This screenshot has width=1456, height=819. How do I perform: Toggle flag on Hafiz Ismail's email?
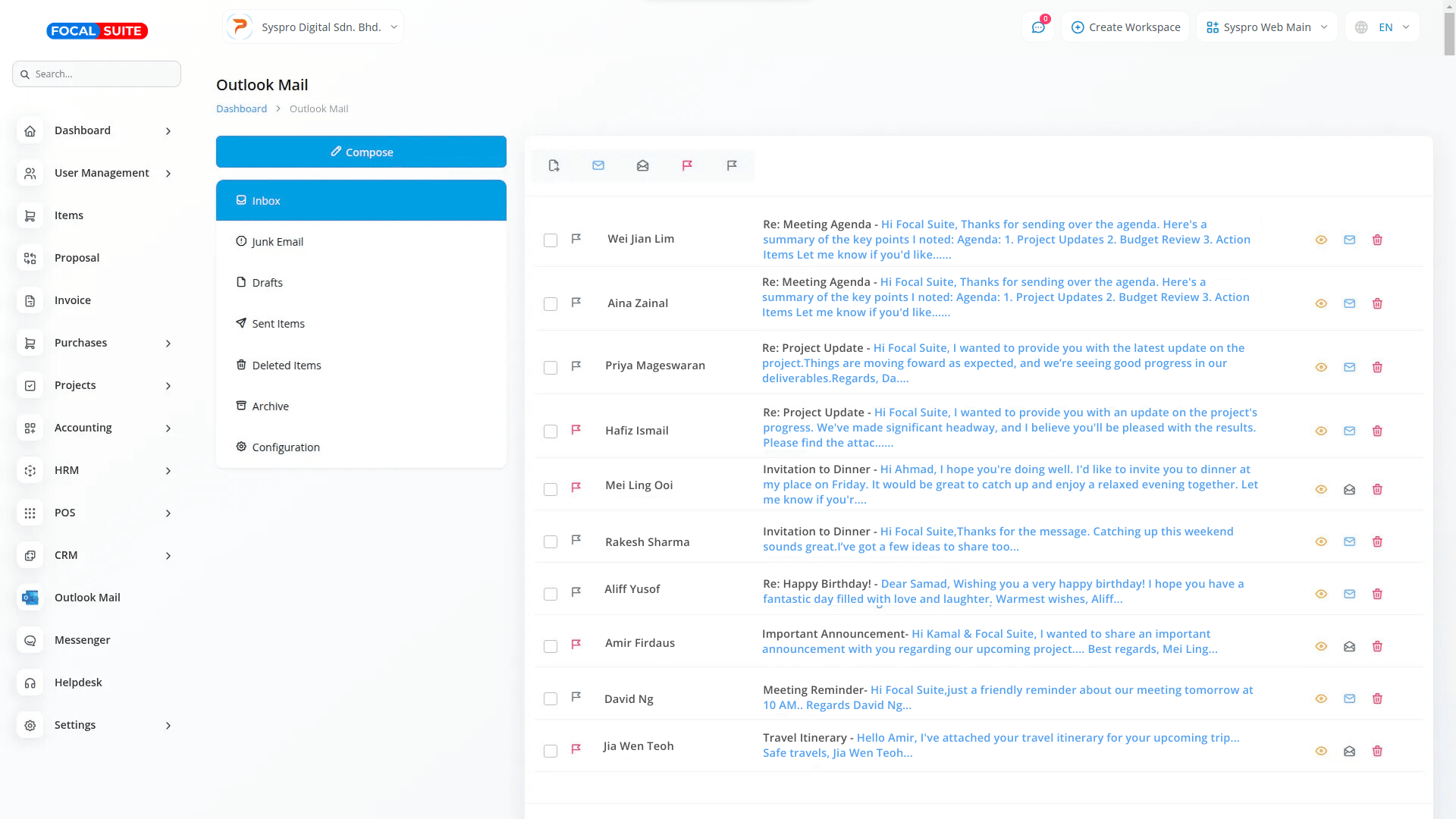(x=576, y=430)
